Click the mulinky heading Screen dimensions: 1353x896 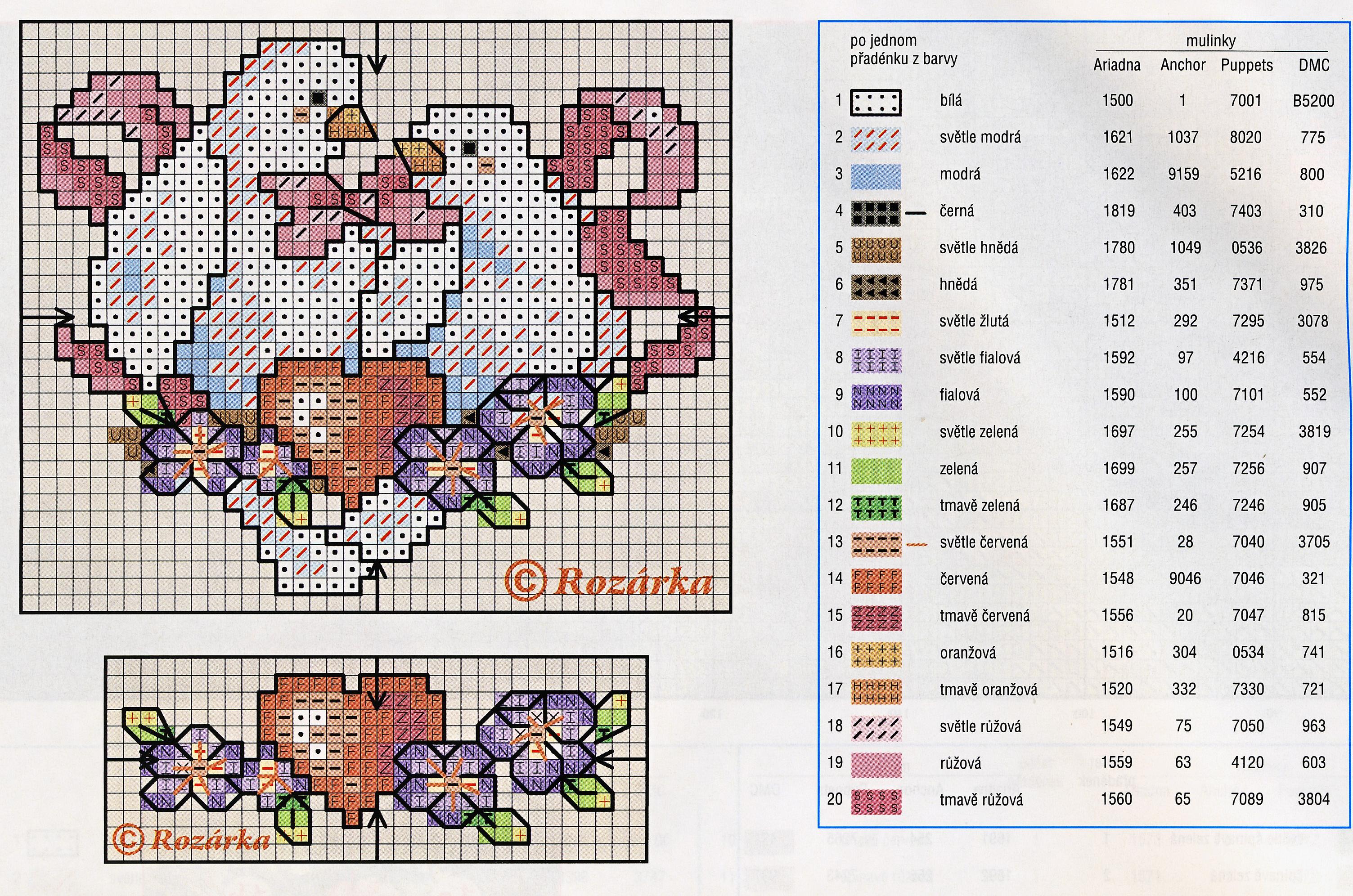1211,41
